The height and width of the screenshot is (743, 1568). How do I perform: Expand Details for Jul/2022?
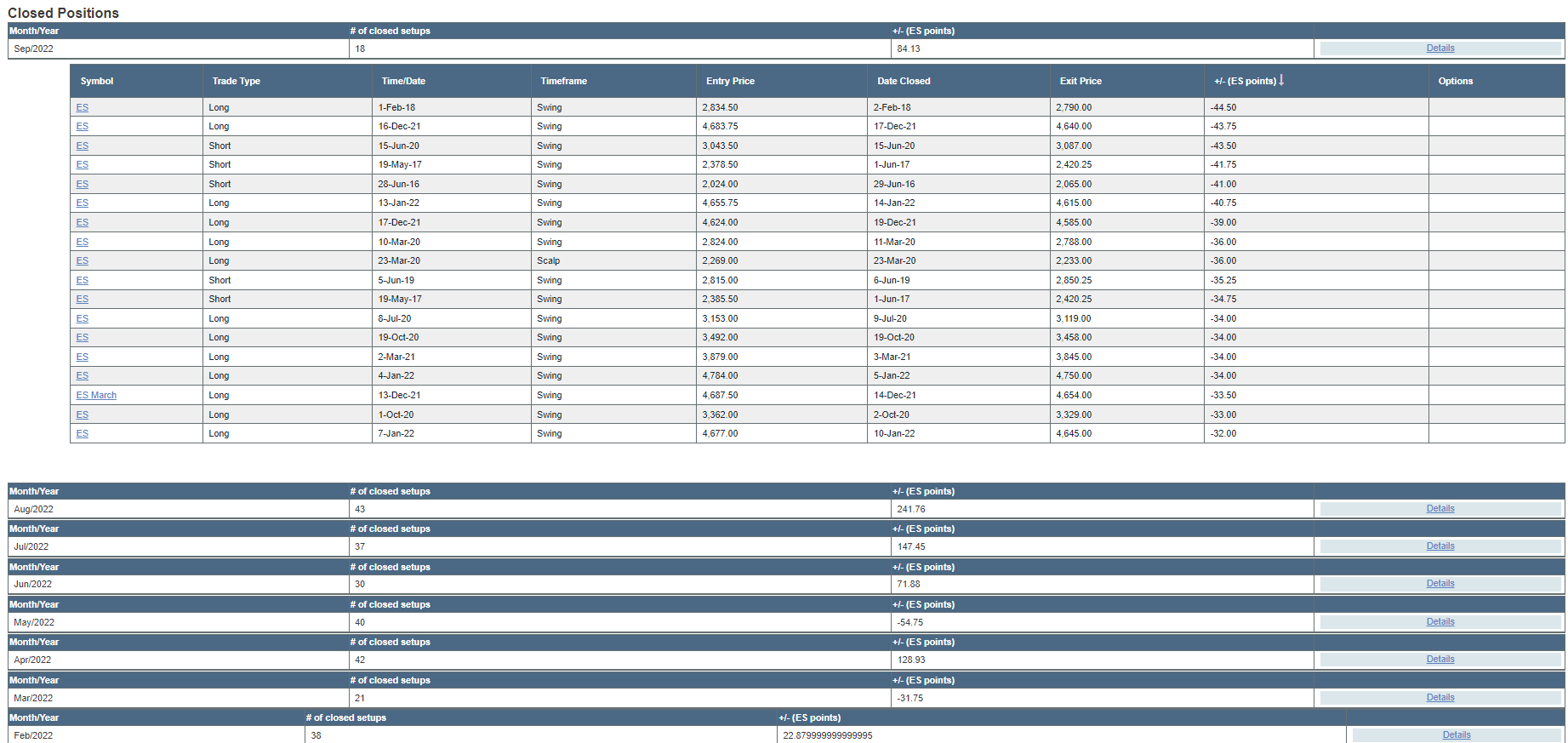pos(1440,546)
